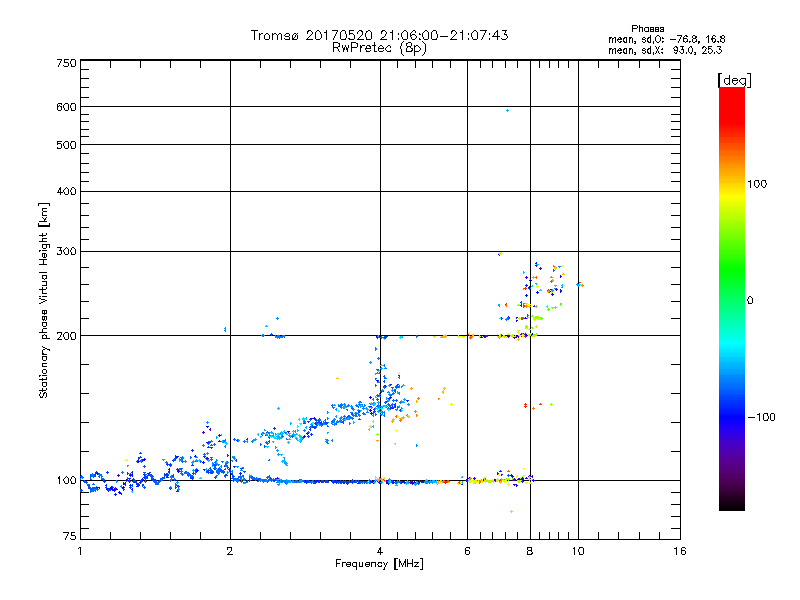Image resolution: width=800 pixels, height=600 pixels.
Task: Click the 'Phases' header text
Action: pos(647,29)
